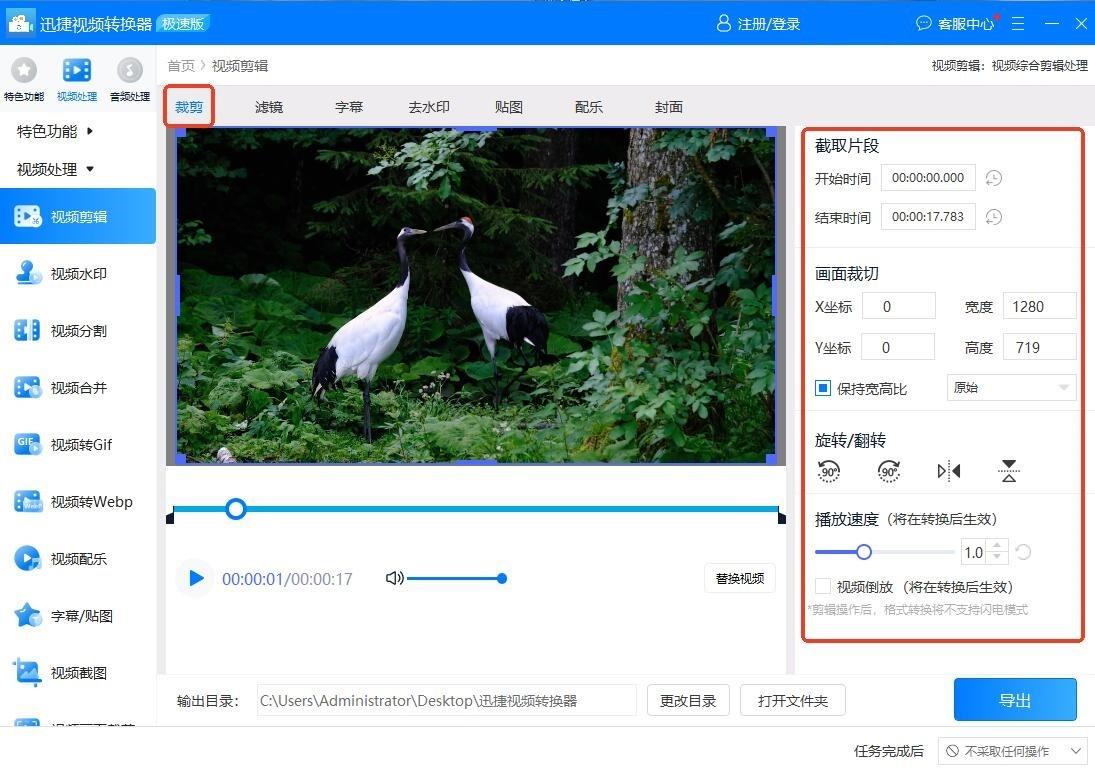Switch to the 滤镜 filter tab
Viewport: 1095px width, 774px height.
tap(269, 107)
